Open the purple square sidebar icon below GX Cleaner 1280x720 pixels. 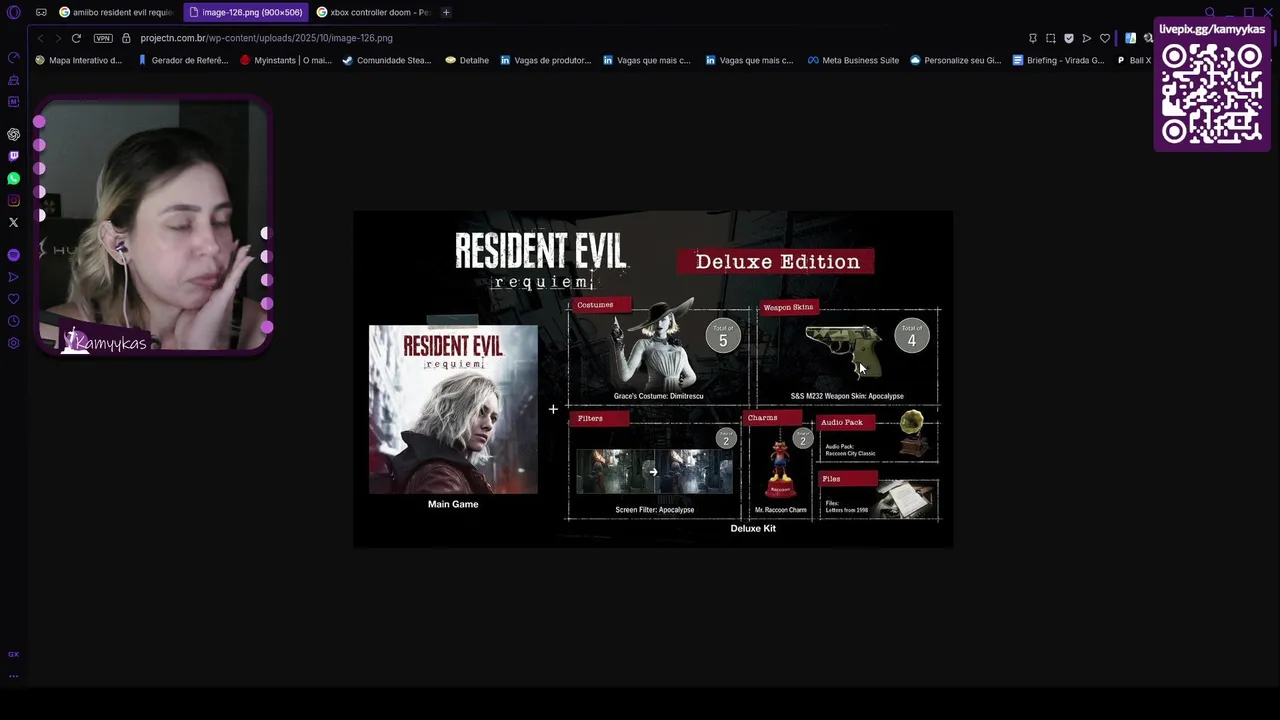pos(13,101)
